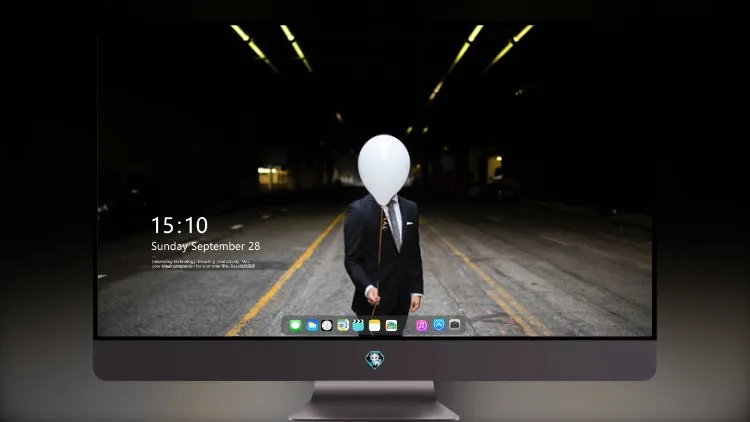The image size is (750, 422).
Task: Click the dock gap between Photos and Music
Action: tap(407, 325)
